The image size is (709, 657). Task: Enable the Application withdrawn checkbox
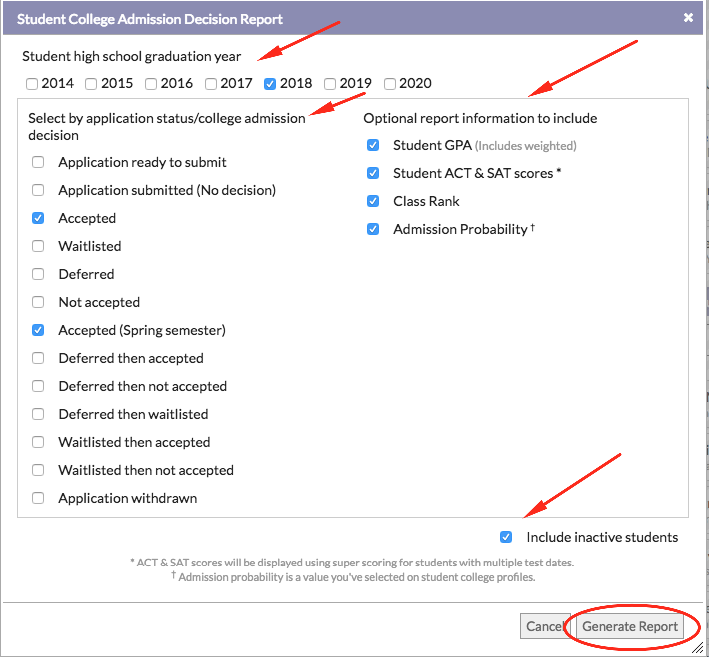coord(38,498)
